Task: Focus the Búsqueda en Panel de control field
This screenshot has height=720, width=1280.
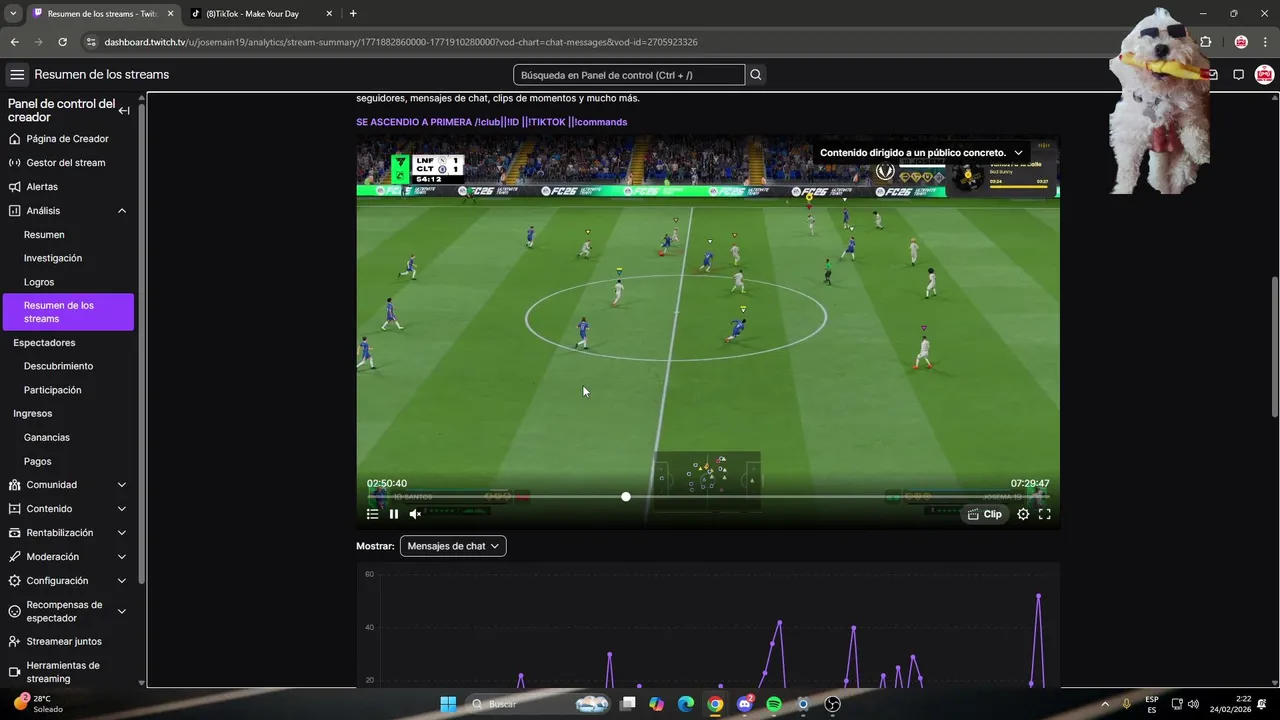Action: click(629, 75)
